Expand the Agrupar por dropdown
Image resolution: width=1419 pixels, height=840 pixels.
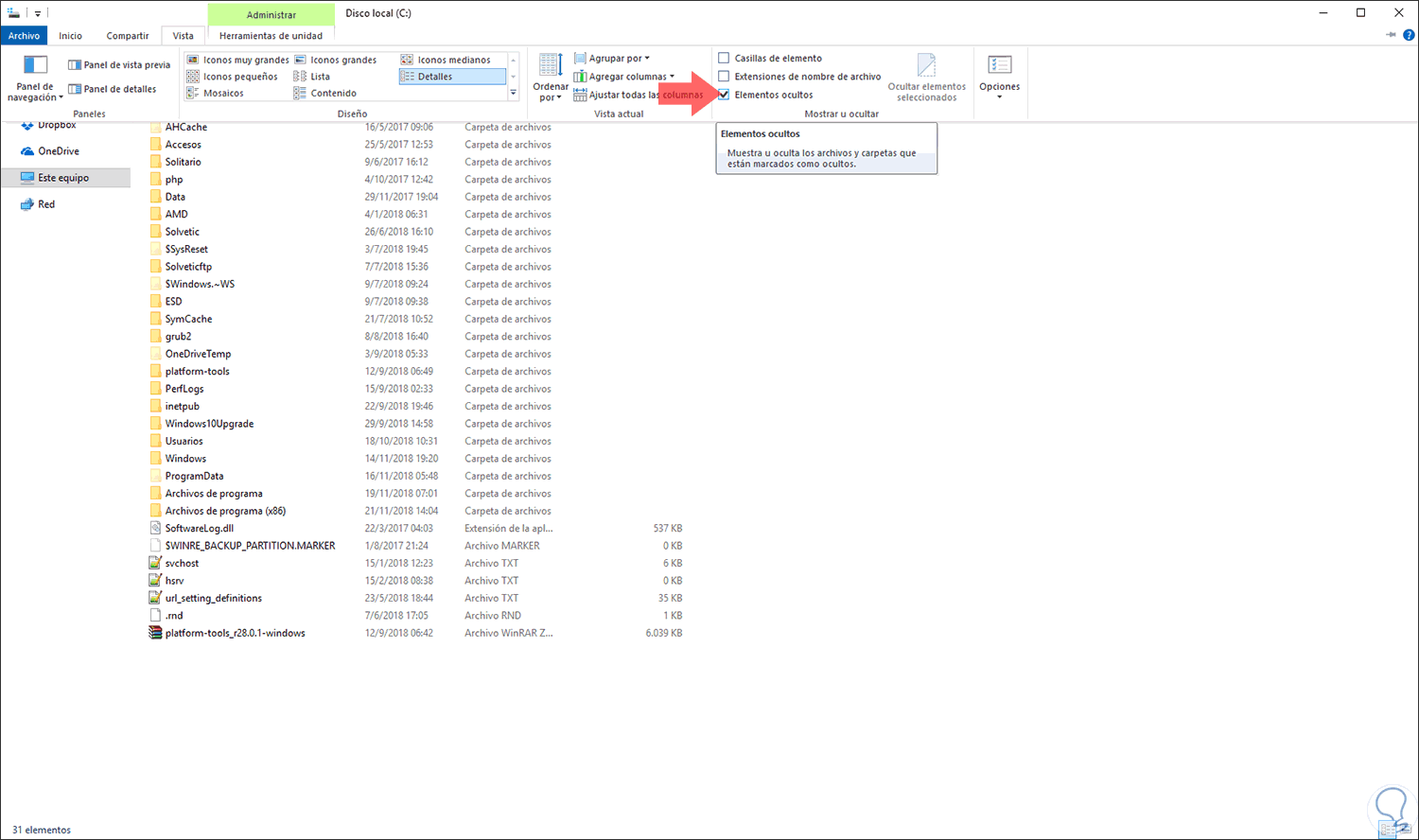pyautogui.click(x=612, y=59)
